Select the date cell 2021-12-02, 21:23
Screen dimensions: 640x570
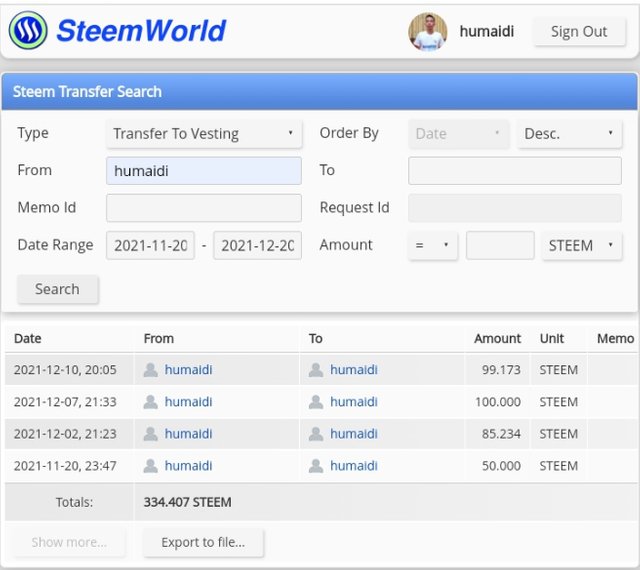click(65, 434)
